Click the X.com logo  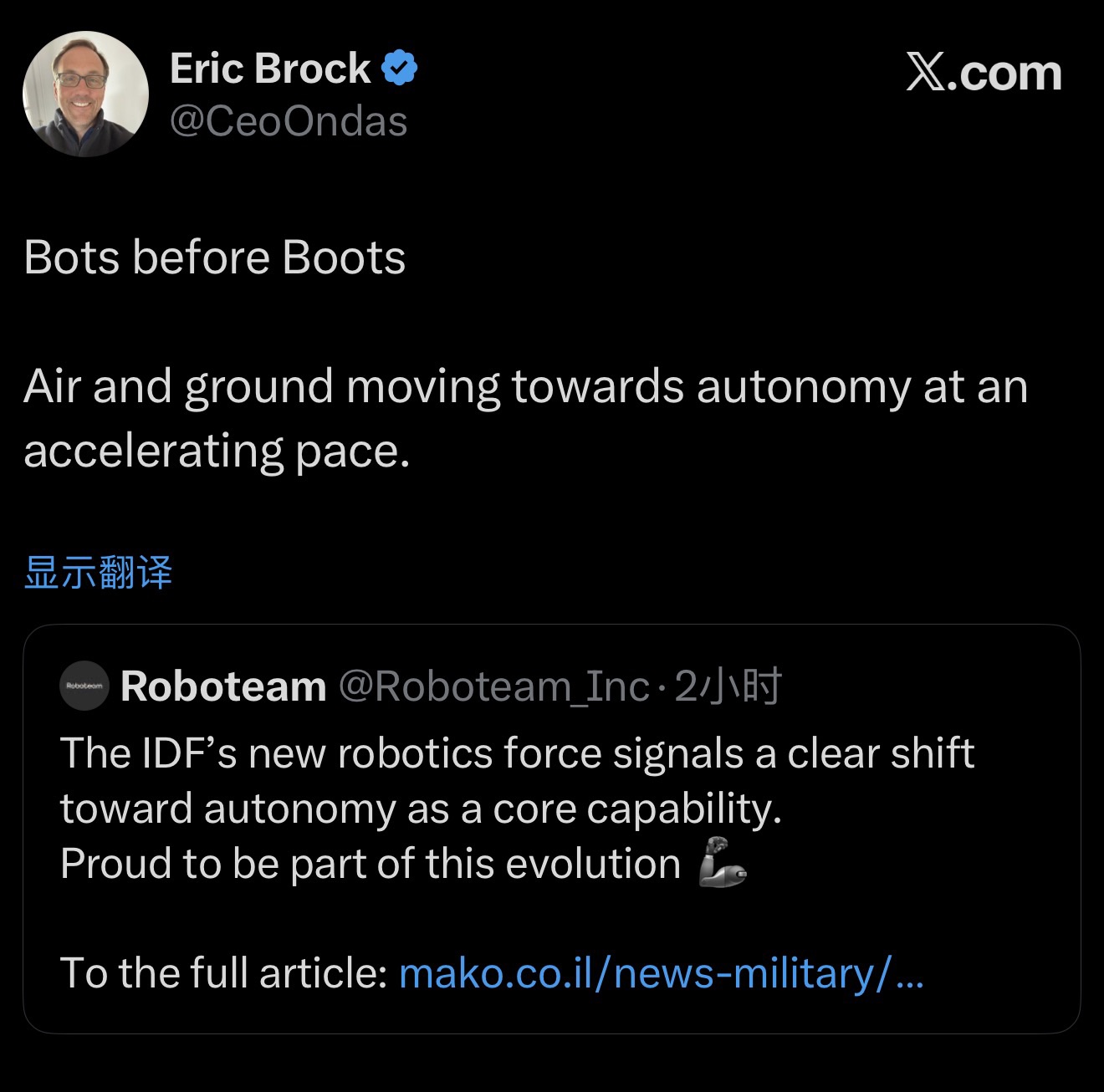click(984, 73)
